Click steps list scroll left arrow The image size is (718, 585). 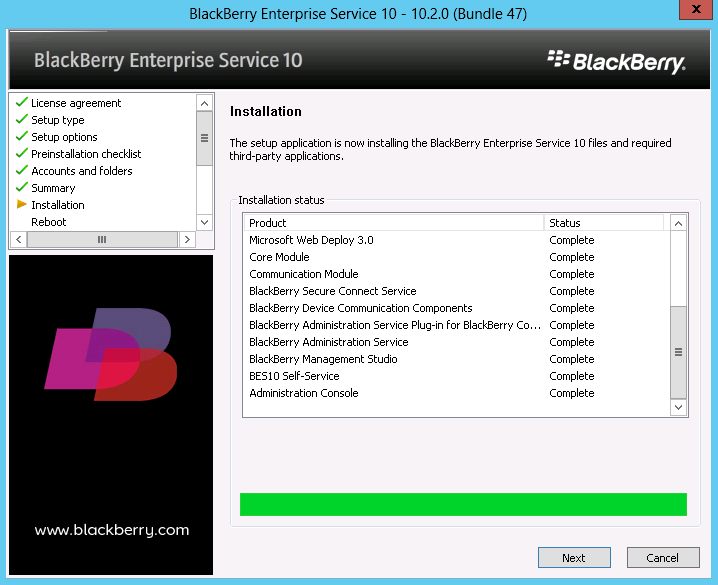coord(18,239)
